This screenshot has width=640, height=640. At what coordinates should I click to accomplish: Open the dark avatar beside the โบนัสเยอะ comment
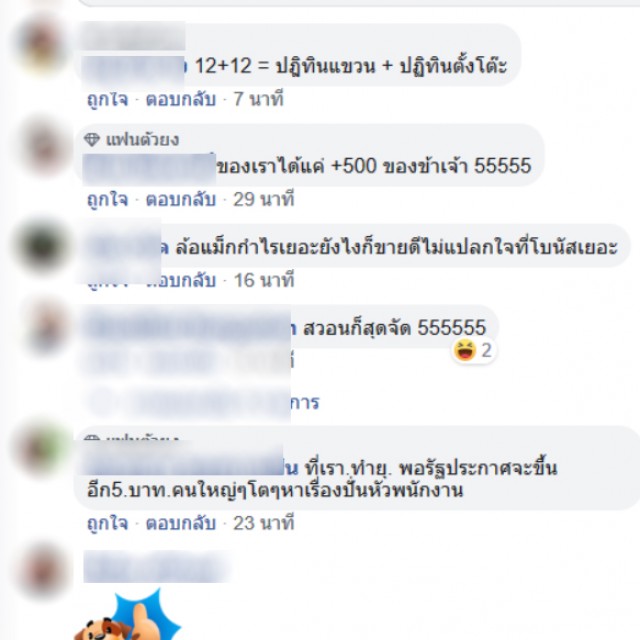tap(42, 246)
